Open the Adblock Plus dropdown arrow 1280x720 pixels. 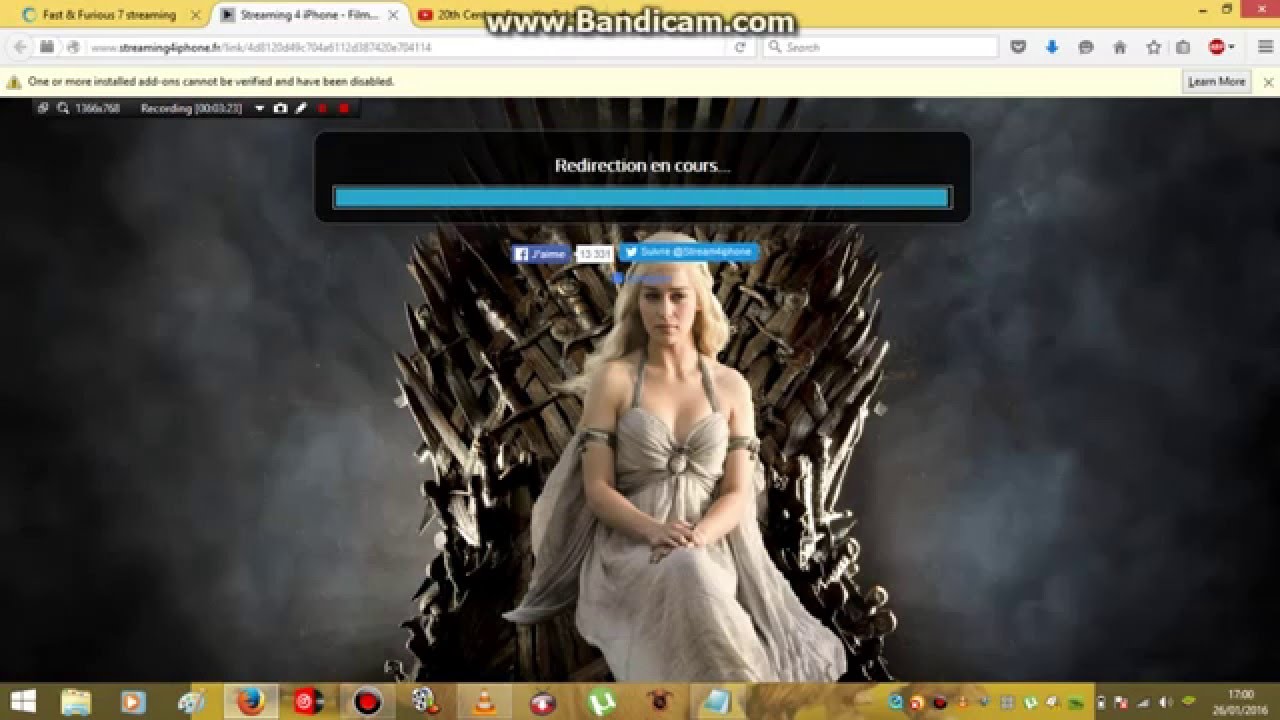[x=1231, y=47]
